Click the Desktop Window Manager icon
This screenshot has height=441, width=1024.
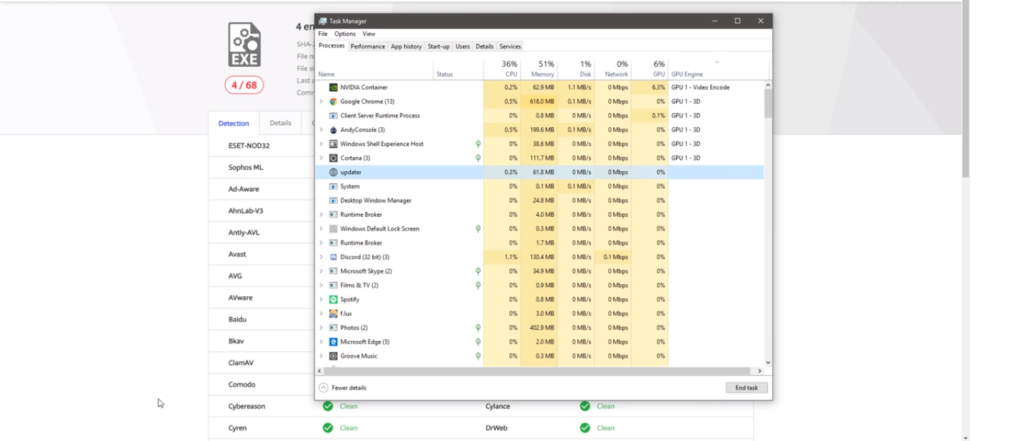coord(333,201)
